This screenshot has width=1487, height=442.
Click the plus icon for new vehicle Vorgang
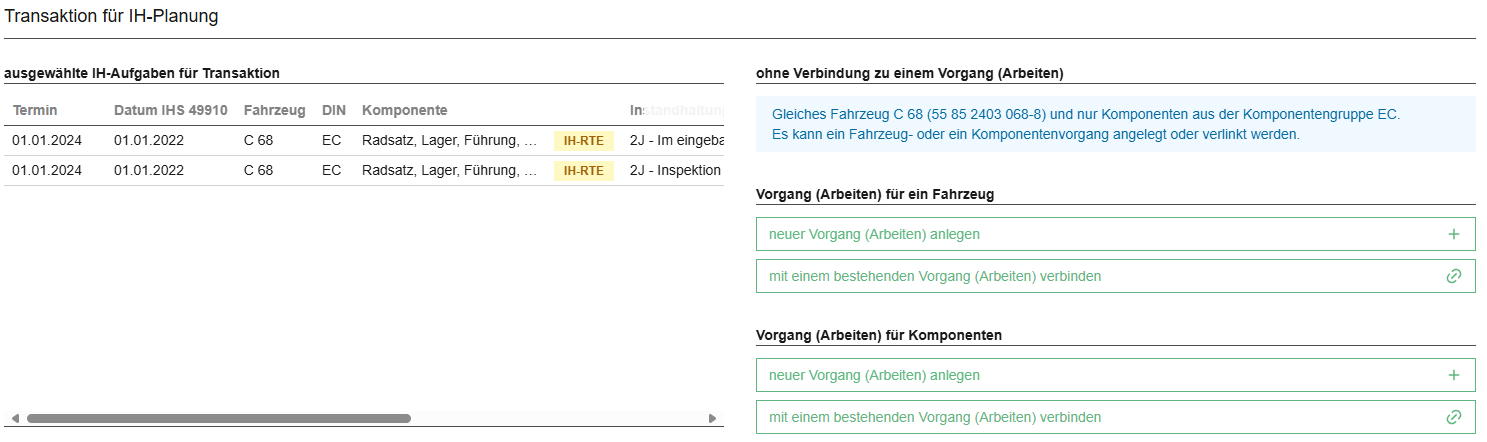[1453, 235]
